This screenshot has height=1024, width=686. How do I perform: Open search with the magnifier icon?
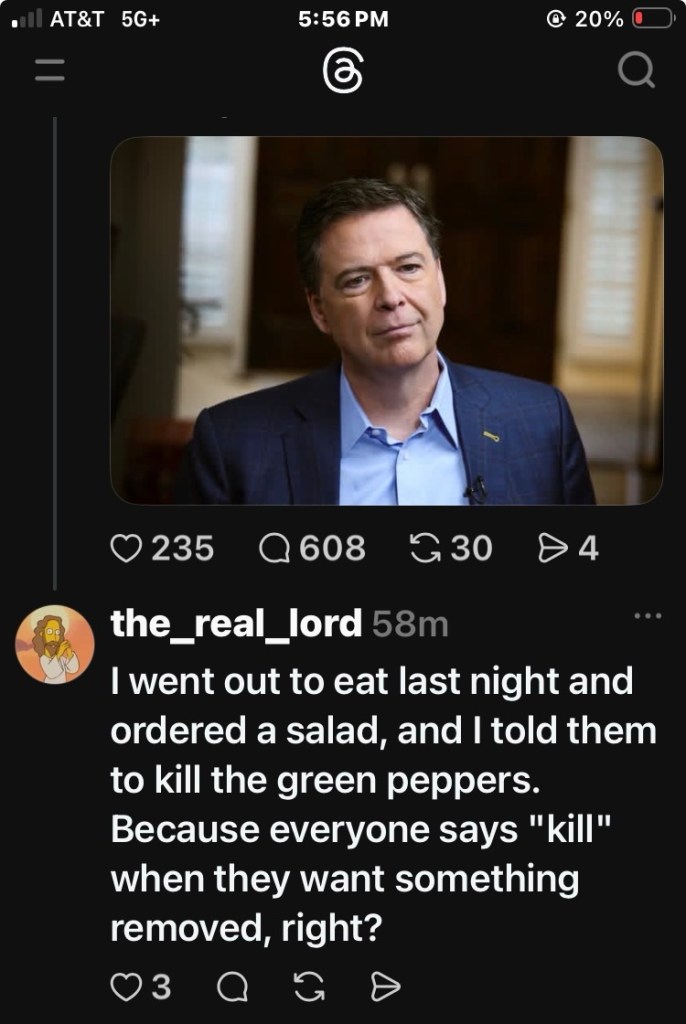pyautogui.click(x=635, y=71)
